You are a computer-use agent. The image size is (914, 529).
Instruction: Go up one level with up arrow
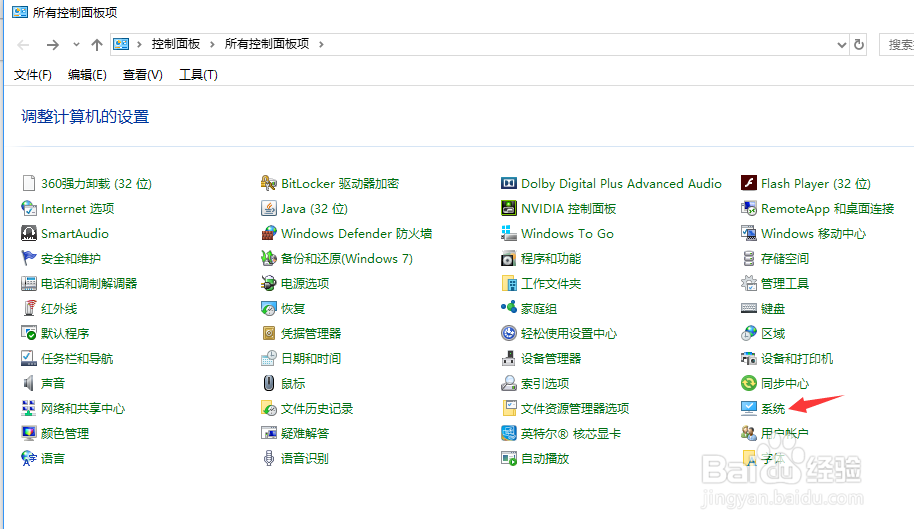[97, 45]
